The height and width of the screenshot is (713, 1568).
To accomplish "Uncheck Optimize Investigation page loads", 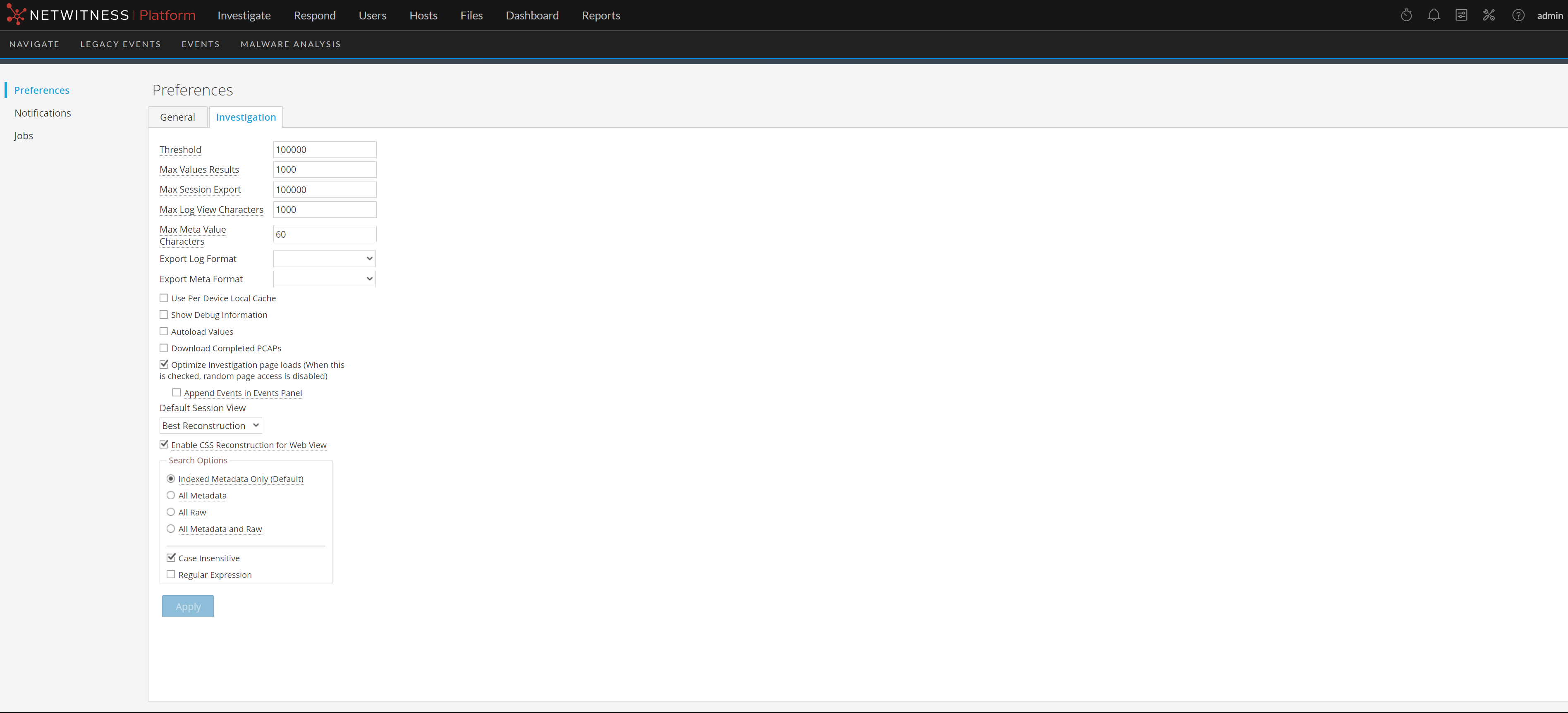I will (164, 365).
